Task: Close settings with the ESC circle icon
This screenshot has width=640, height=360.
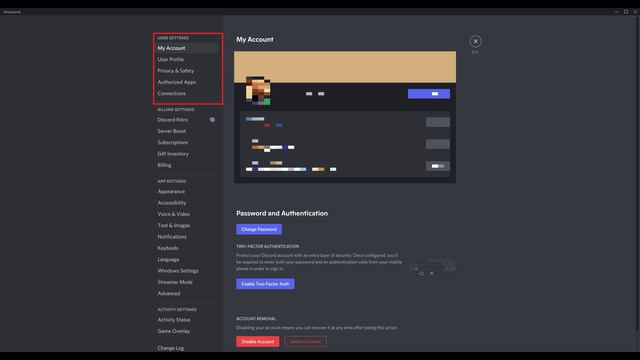Action: [475, 41]
